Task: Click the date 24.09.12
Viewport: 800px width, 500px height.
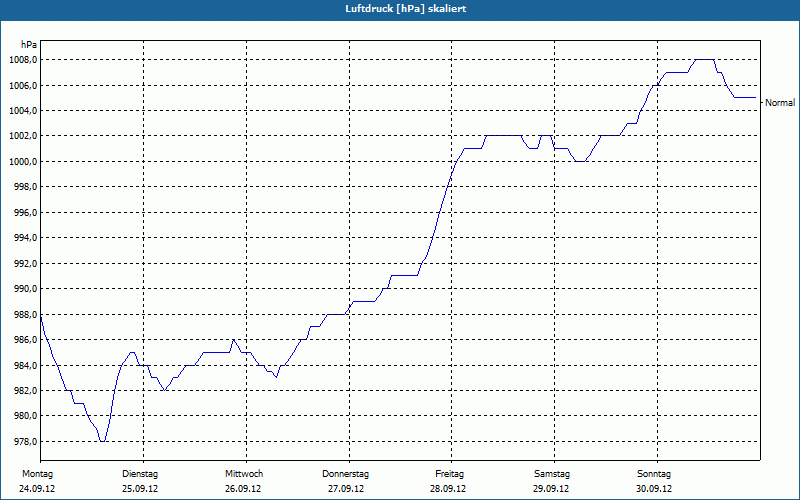Action: point(37,489)
